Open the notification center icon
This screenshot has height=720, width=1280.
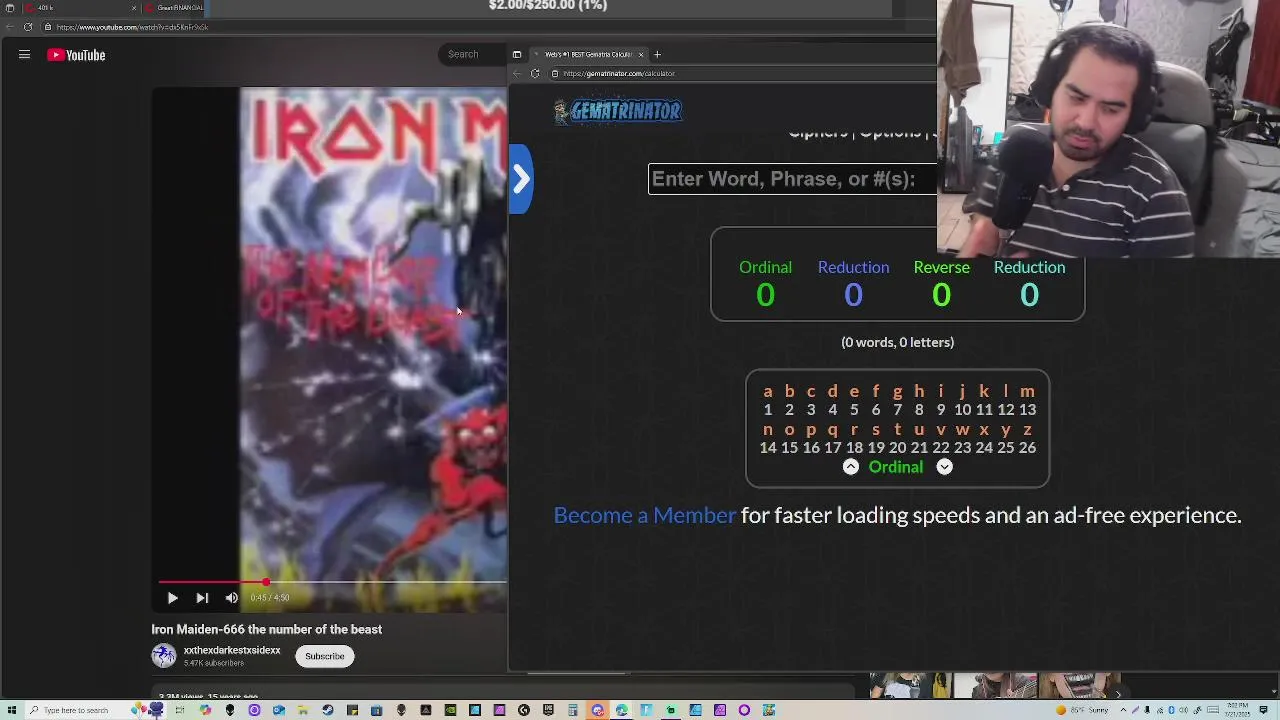pyautogui.click(x=1263, y=710)
